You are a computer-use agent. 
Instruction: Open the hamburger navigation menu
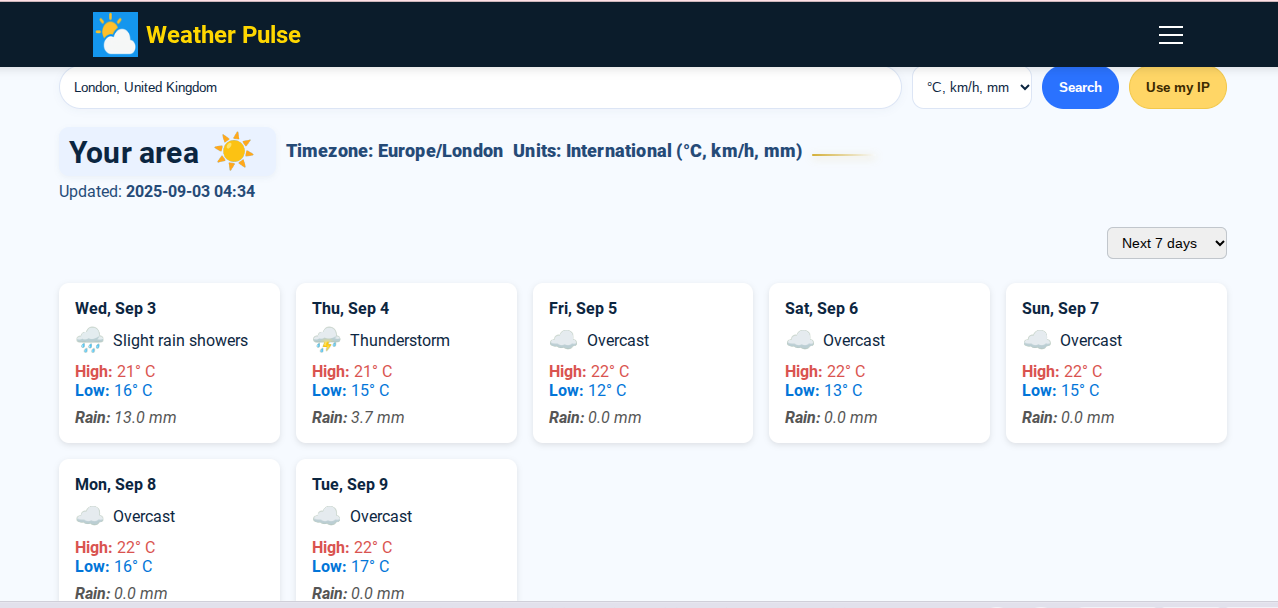tap(1170, 34)
